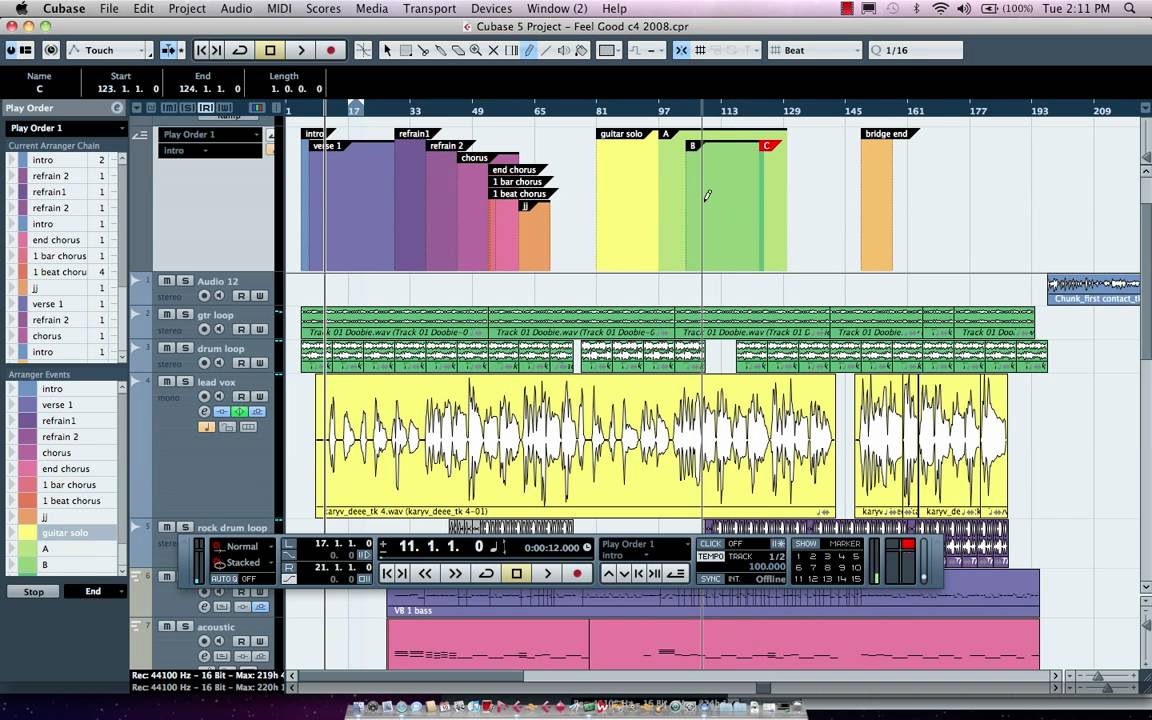Open the Play Order 1 dropdown in left panel

pyautogui.click(x=66, y=128)
